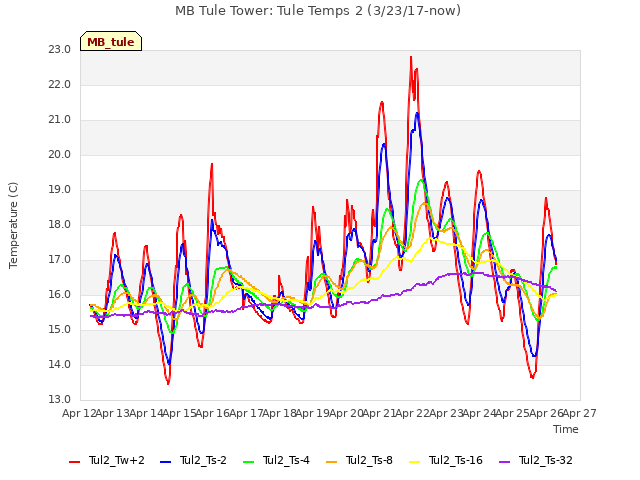Image resolution: width=640 pixels, height=480 pixels.
Task: Click the highest red peak near Apr 22
Action: pyautogui.click(x=411, y=58)
